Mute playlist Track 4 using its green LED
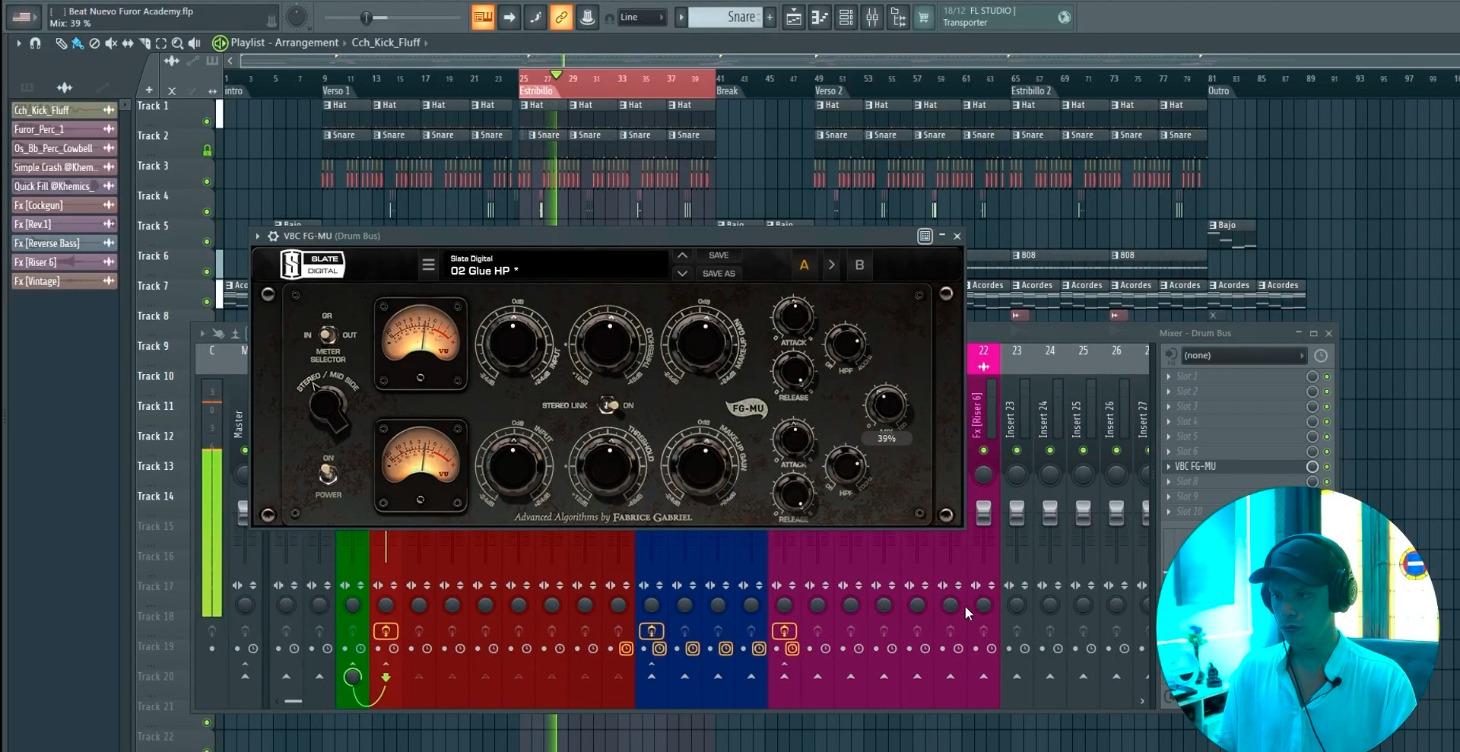 click(x=207, y=212)
